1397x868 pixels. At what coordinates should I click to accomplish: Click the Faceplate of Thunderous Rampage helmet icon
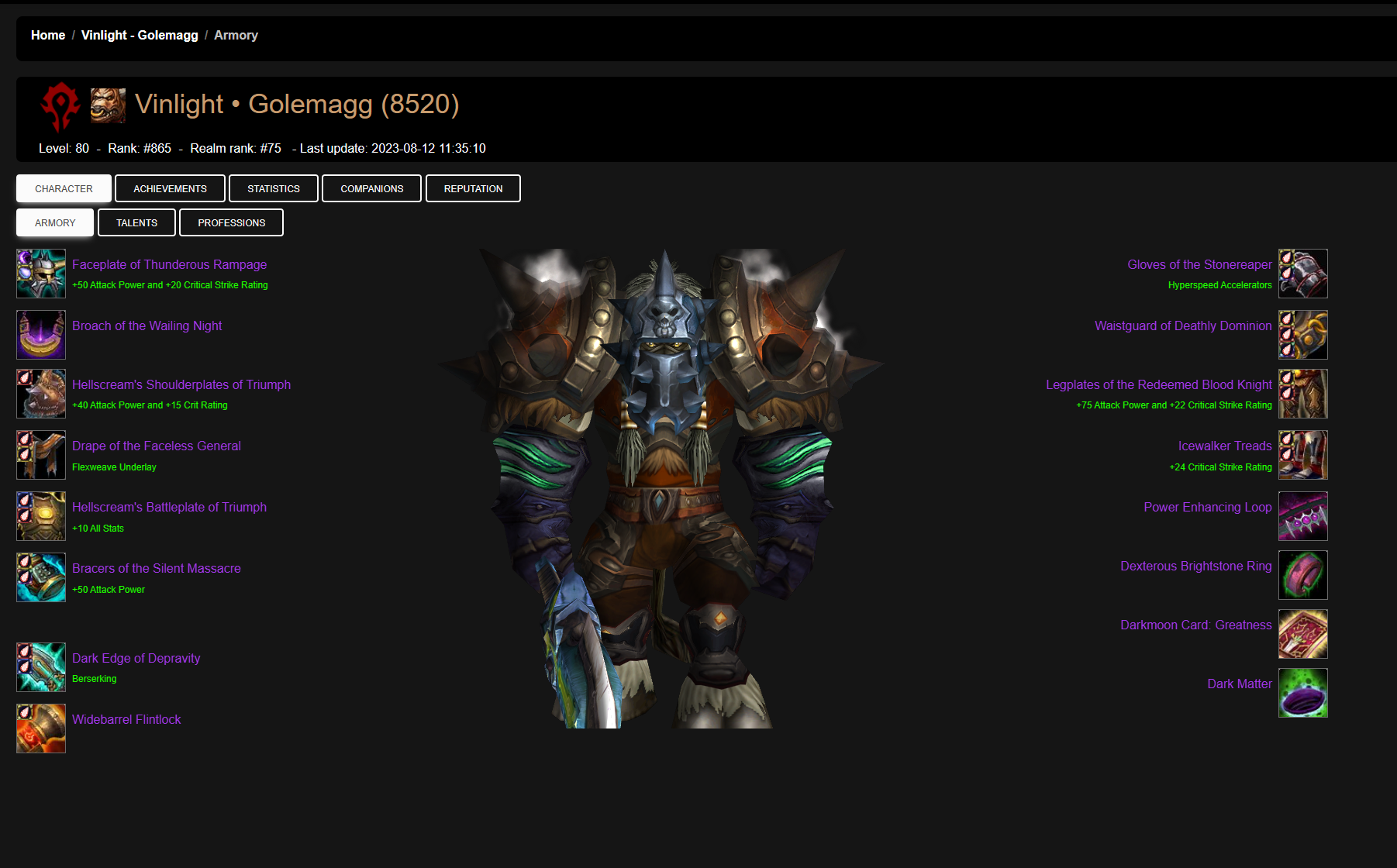pyautogui.click(x=41, y=274)
